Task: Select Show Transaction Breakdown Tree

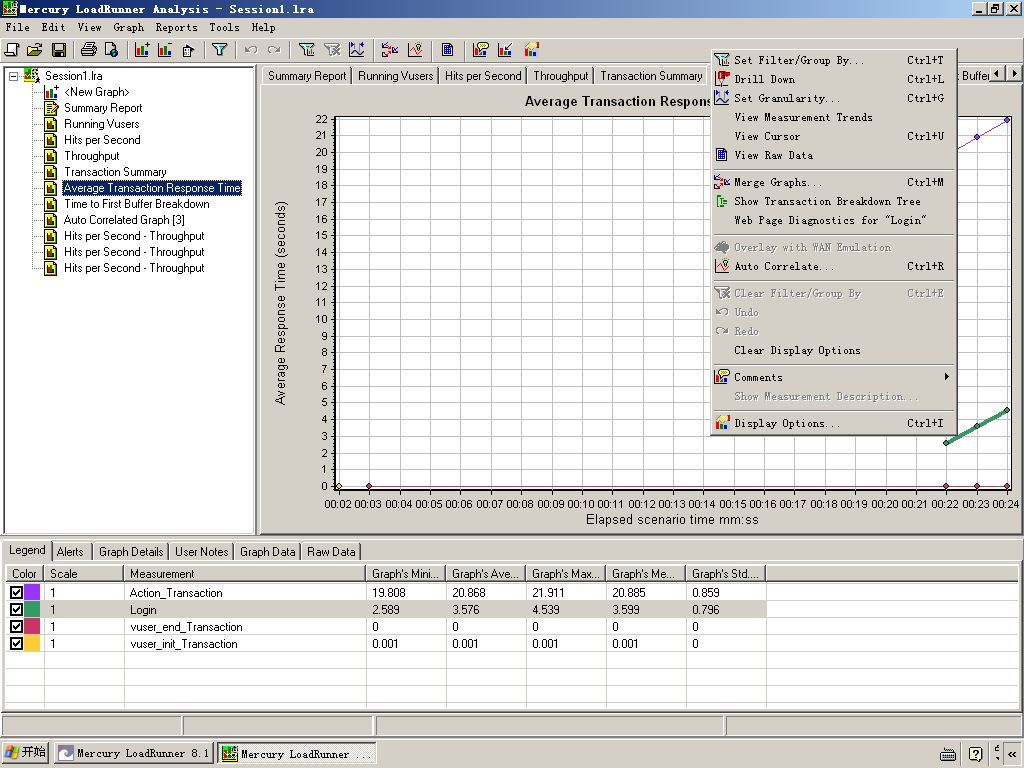Action: coord(831,201)
